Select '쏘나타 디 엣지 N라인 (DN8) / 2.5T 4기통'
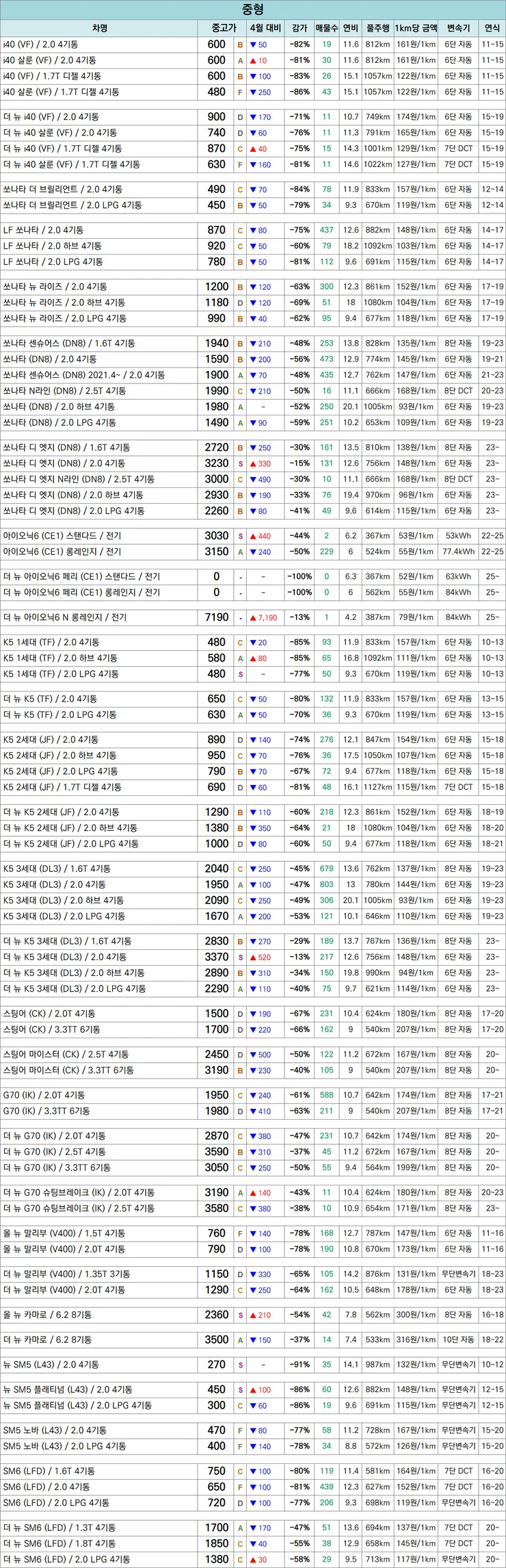This screenshot has height=1568, width=506. pos(79,479)
